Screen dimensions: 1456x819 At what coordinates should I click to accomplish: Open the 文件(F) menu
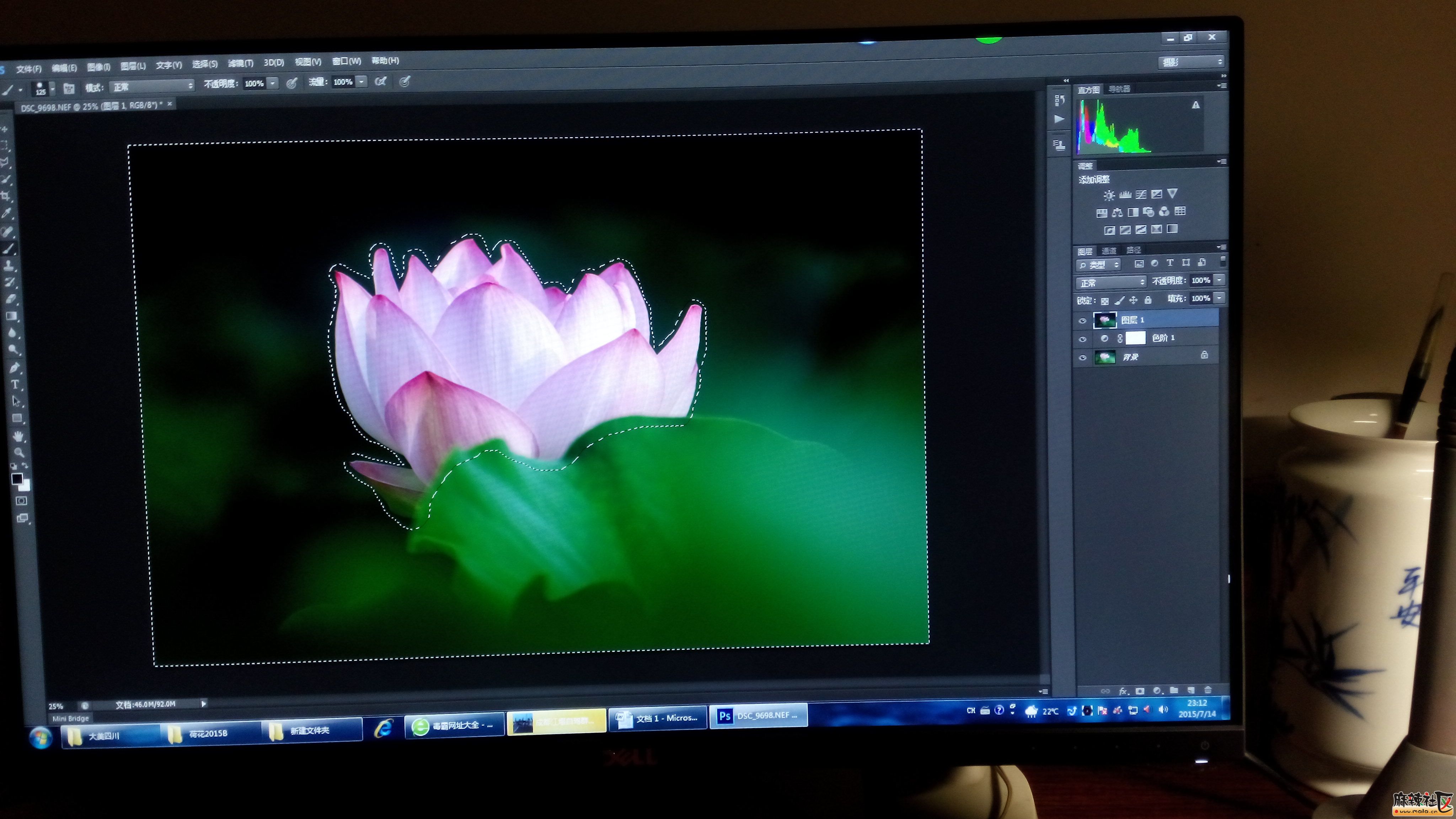(x=29, y=69)
